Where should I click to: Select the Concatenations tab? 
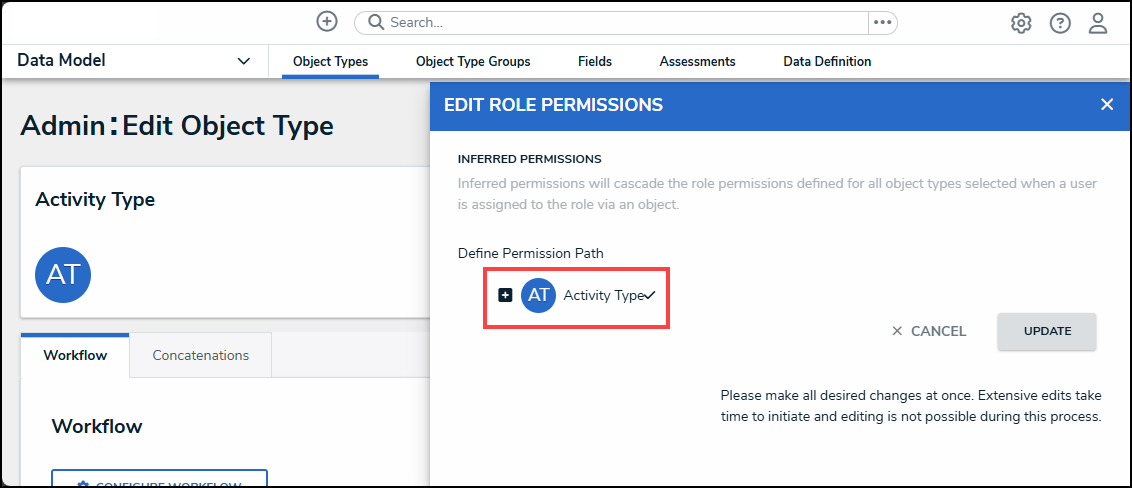[201, 355]
